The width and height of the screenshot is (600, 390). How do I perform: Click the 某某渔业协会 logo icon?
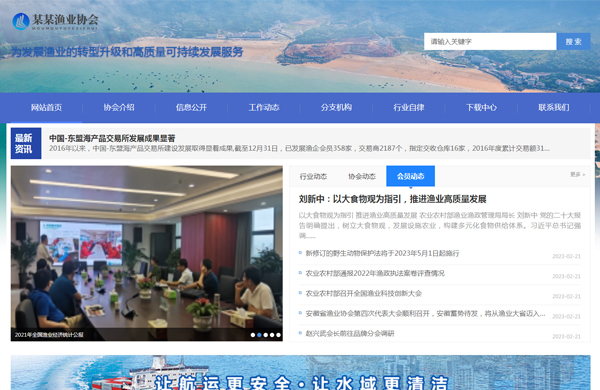coord(21,21)
